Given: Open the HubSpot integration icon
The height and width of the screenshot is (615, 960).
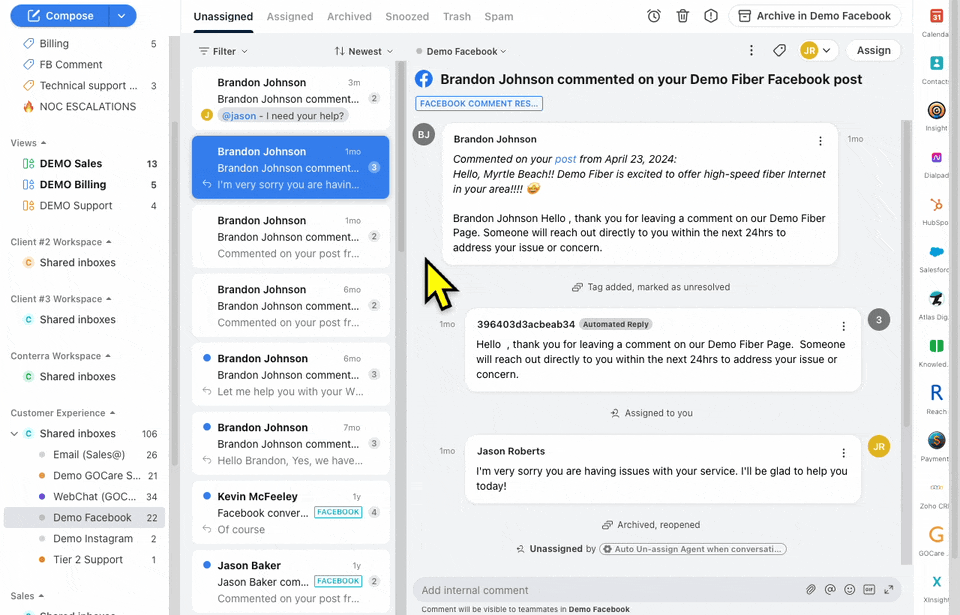Looking at the screenshot, I should (936, 205).
